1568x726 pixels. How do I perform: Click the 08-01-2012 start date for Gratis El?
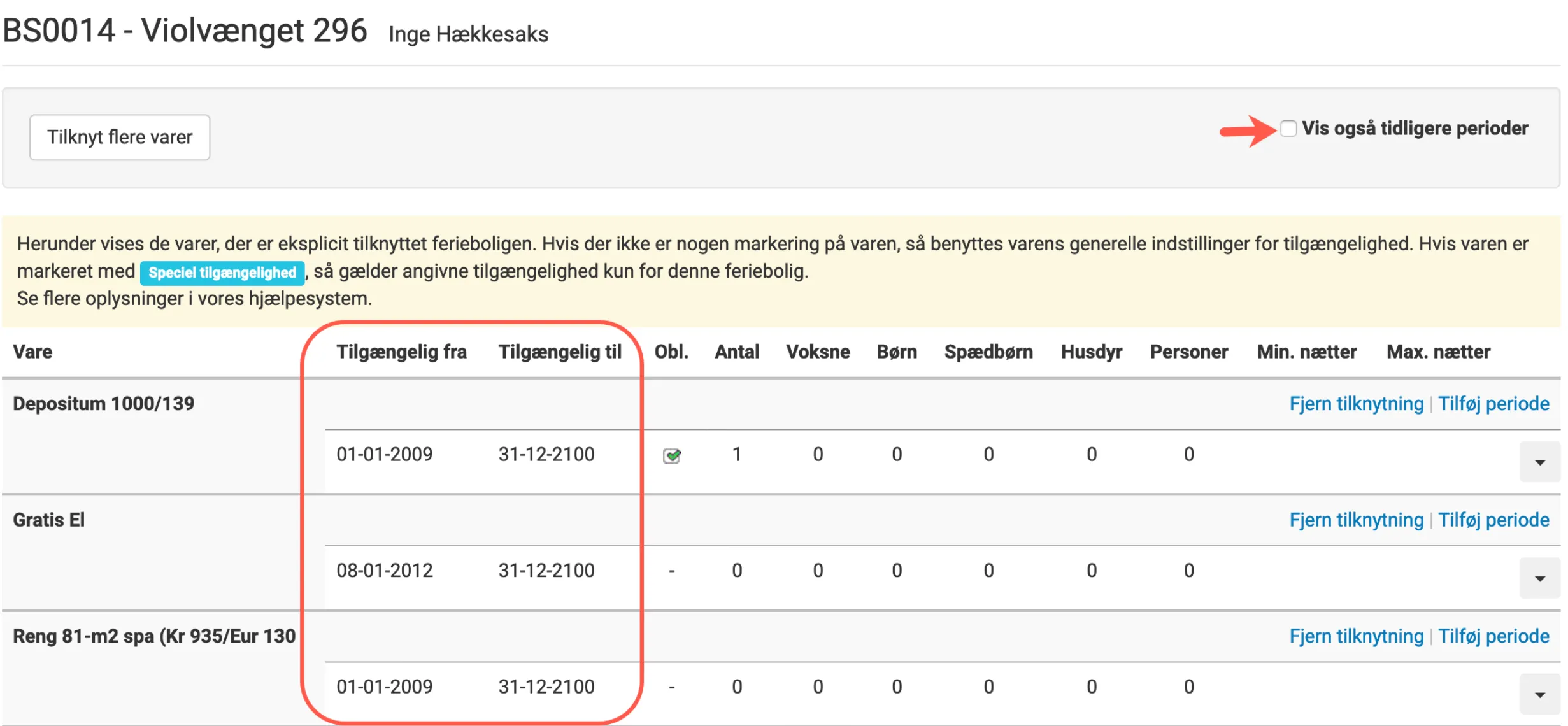pos(385,570)
